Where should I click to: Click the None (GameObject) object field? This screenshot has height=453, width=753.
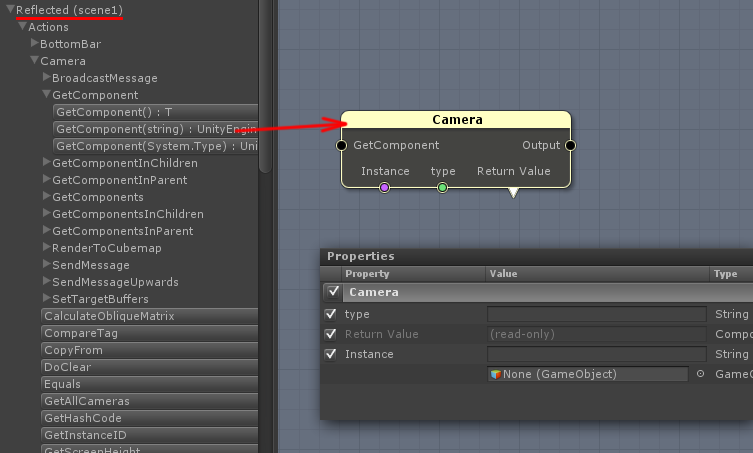coord(588,374)
